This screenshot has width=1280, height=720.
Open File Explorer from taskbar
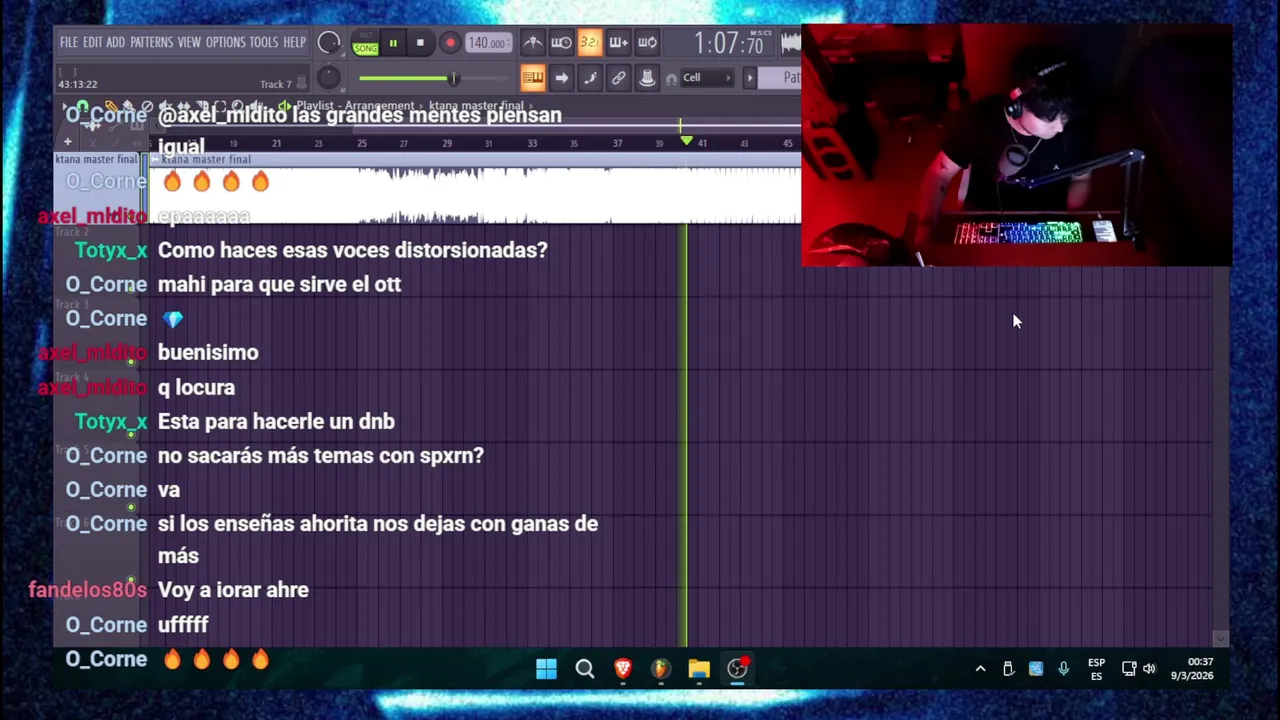699,669
